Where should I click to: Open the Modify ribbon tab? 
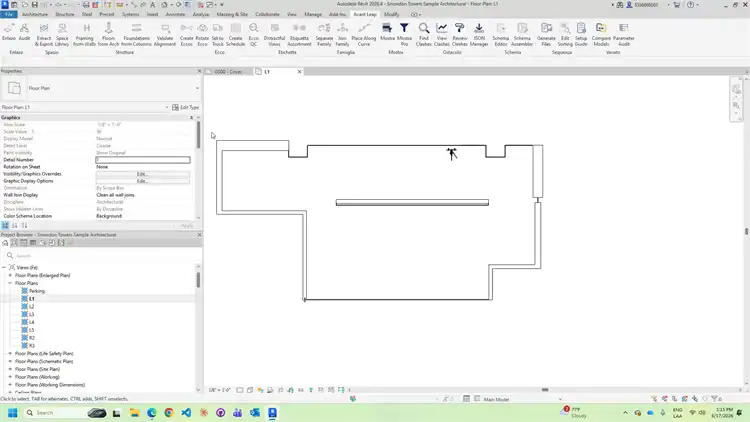coord(391,14)
